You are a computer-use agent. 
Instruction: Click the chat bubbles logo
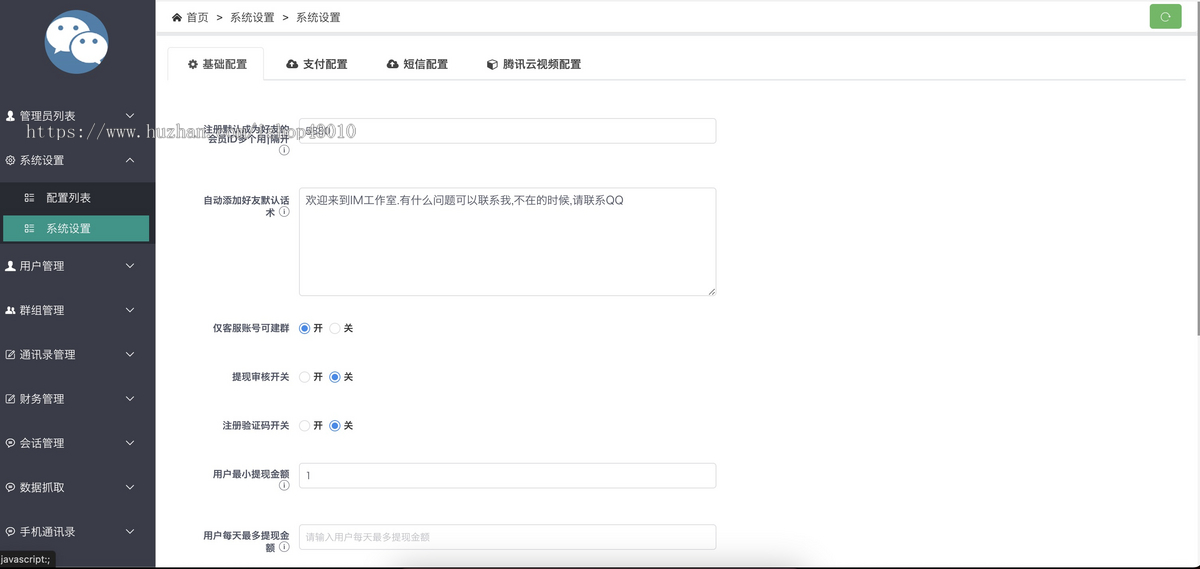(77, 42)
